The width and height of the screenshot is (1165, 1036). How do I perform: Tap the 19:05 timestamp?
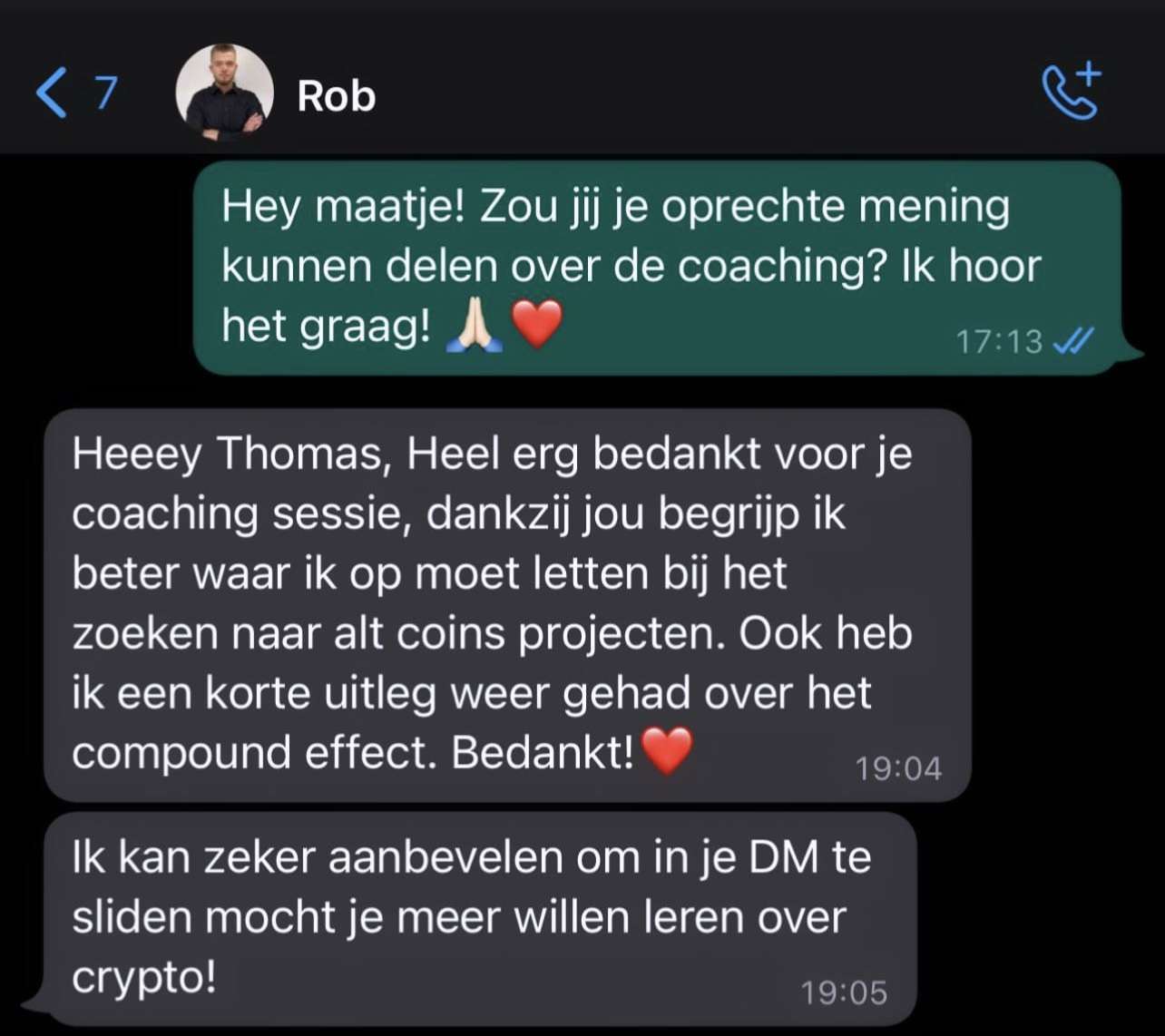(844, 992)
